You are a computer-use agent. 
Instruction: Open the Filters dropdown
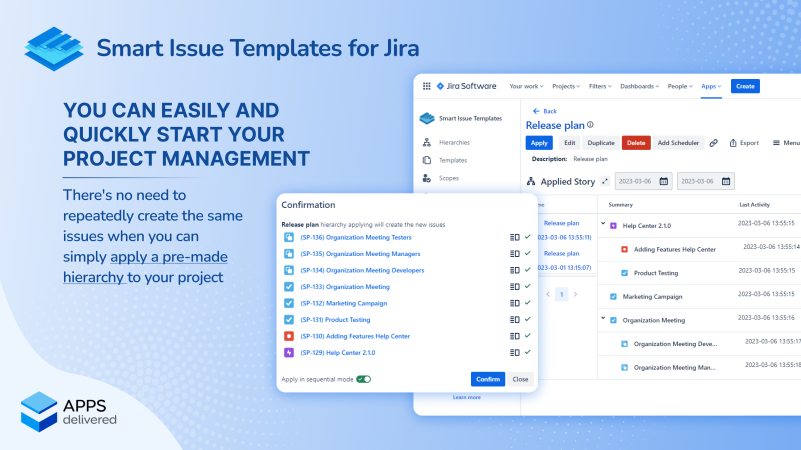click(600, 86)
